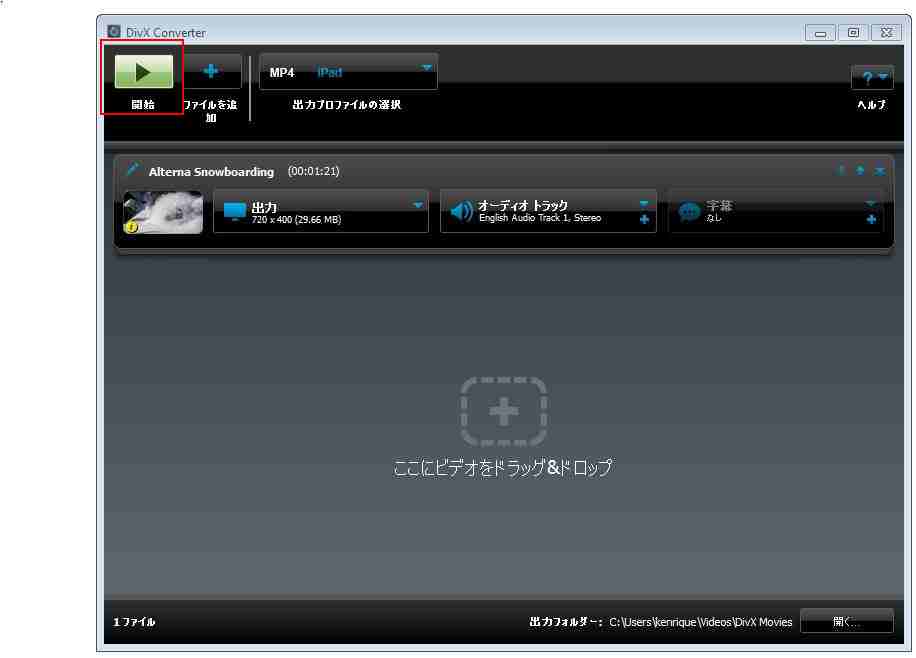The width and height of the screenshot is (916, 658).
Task: Click the speaker audio track icon
Action: [x=462, y=211]
